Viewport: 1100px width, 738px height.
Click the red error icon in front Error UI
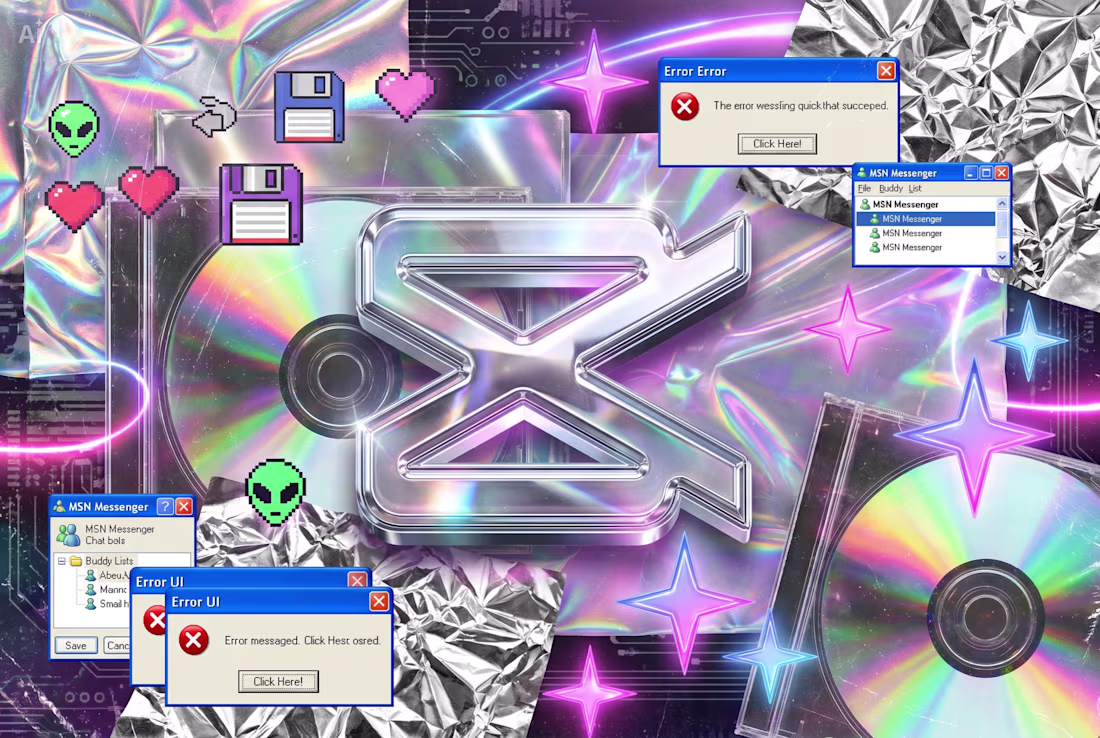(194, 640)
